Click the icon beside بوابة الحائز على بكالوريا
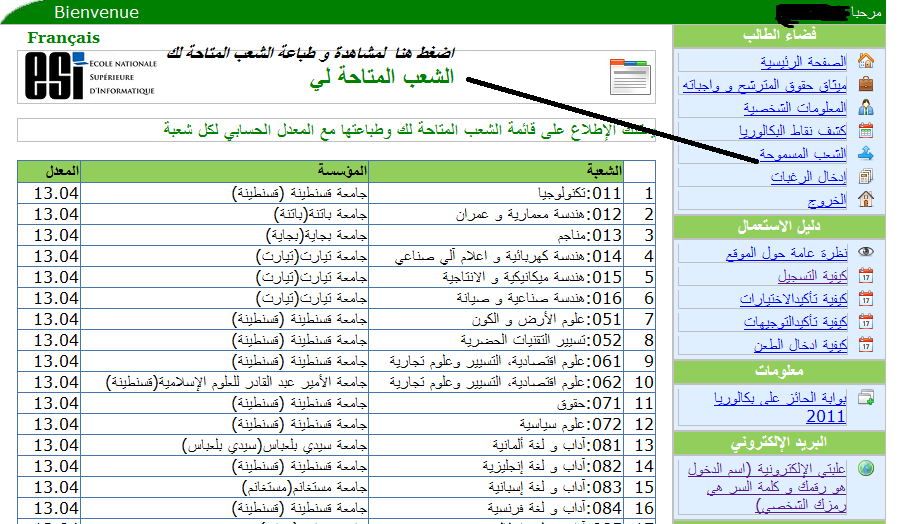Viewport: 906px width, 524px height. pyautogui.click(x=866, y=397)
